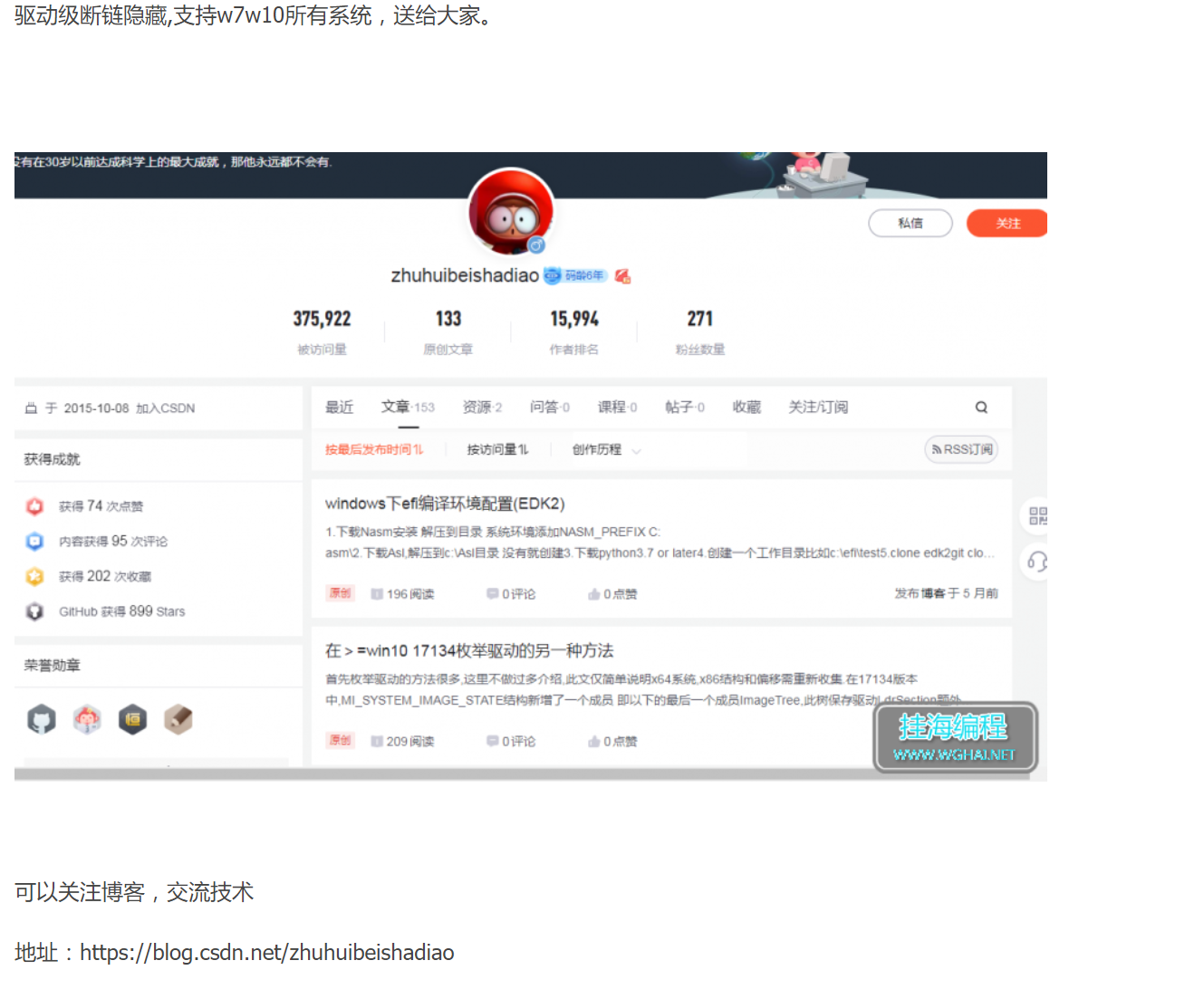This screenshot has height=999, width=1204.
Task: Select the third dark hexagon honor medal
Action: 132,720
